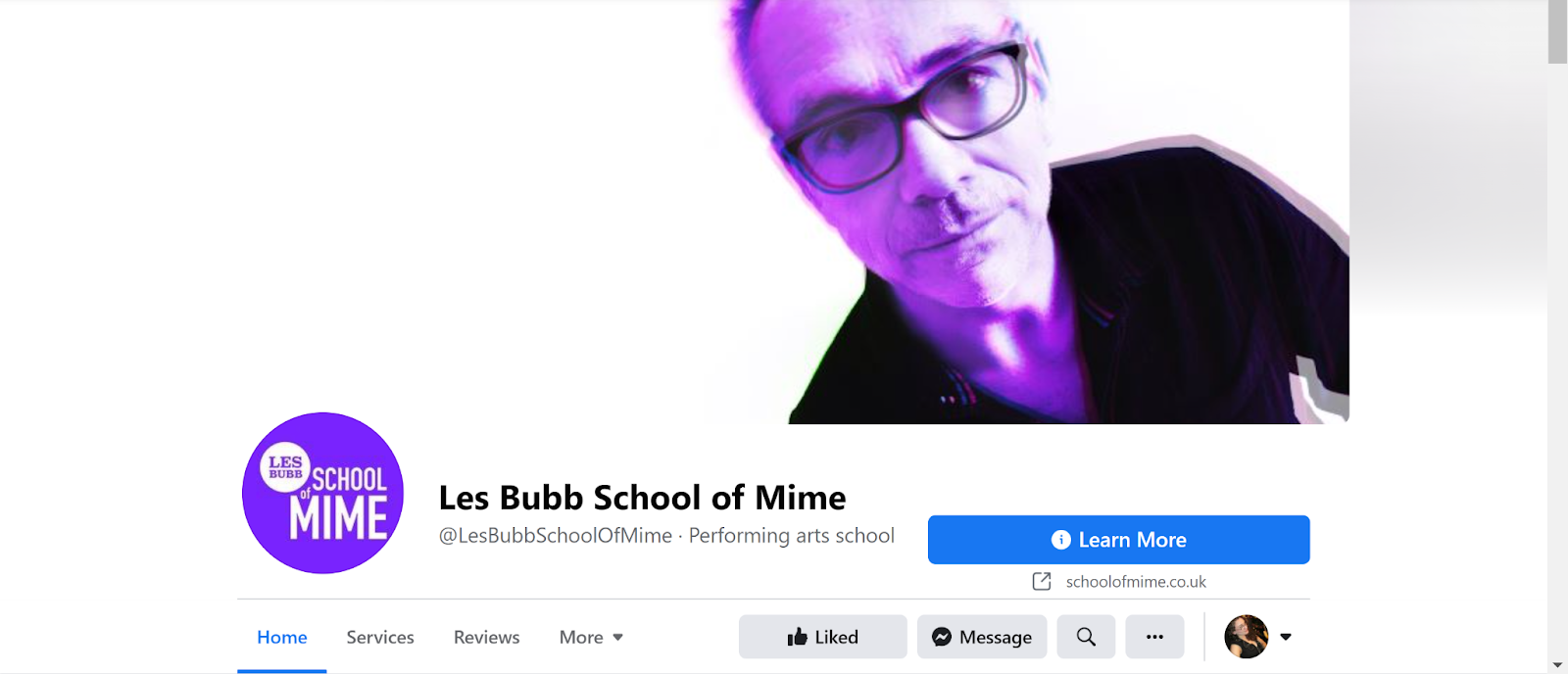
Task: Click the scrollbar down arrow
Action: coord(1557,665)
